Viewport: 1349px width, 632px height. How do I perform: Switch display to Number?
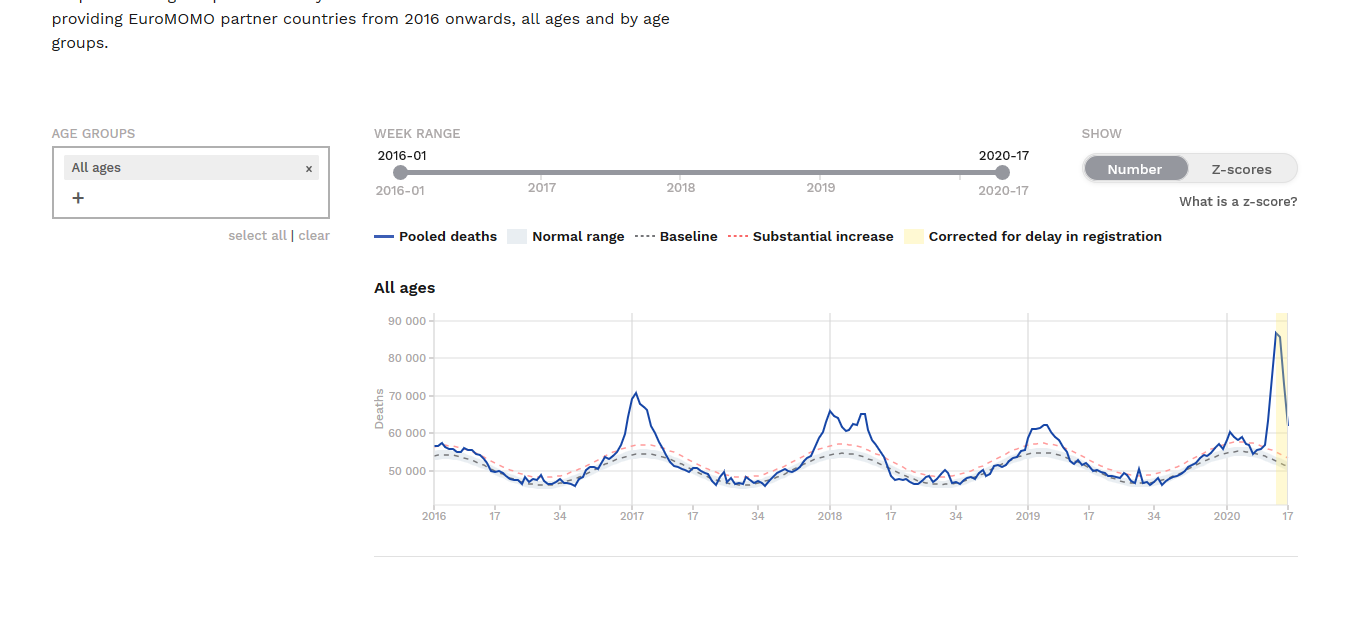click(x=1134, y=169)
